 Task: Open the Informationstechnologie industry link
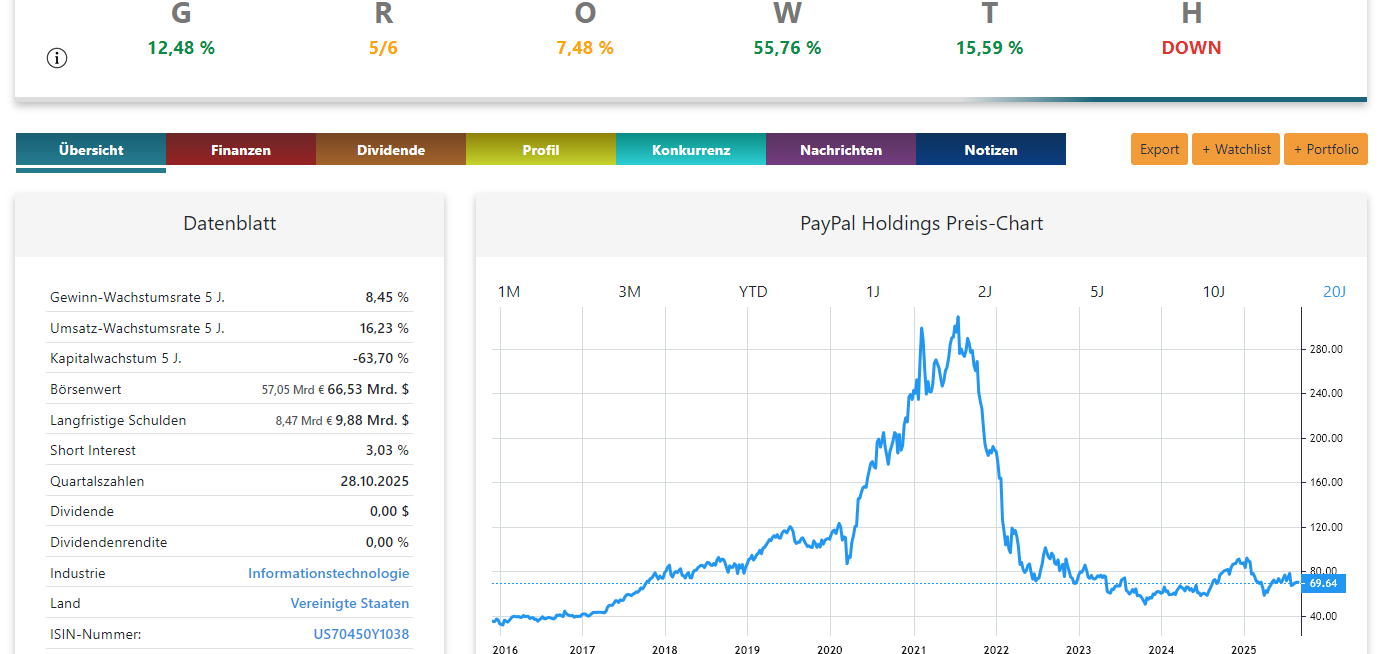pyautogui.click(x=329, y=573)
